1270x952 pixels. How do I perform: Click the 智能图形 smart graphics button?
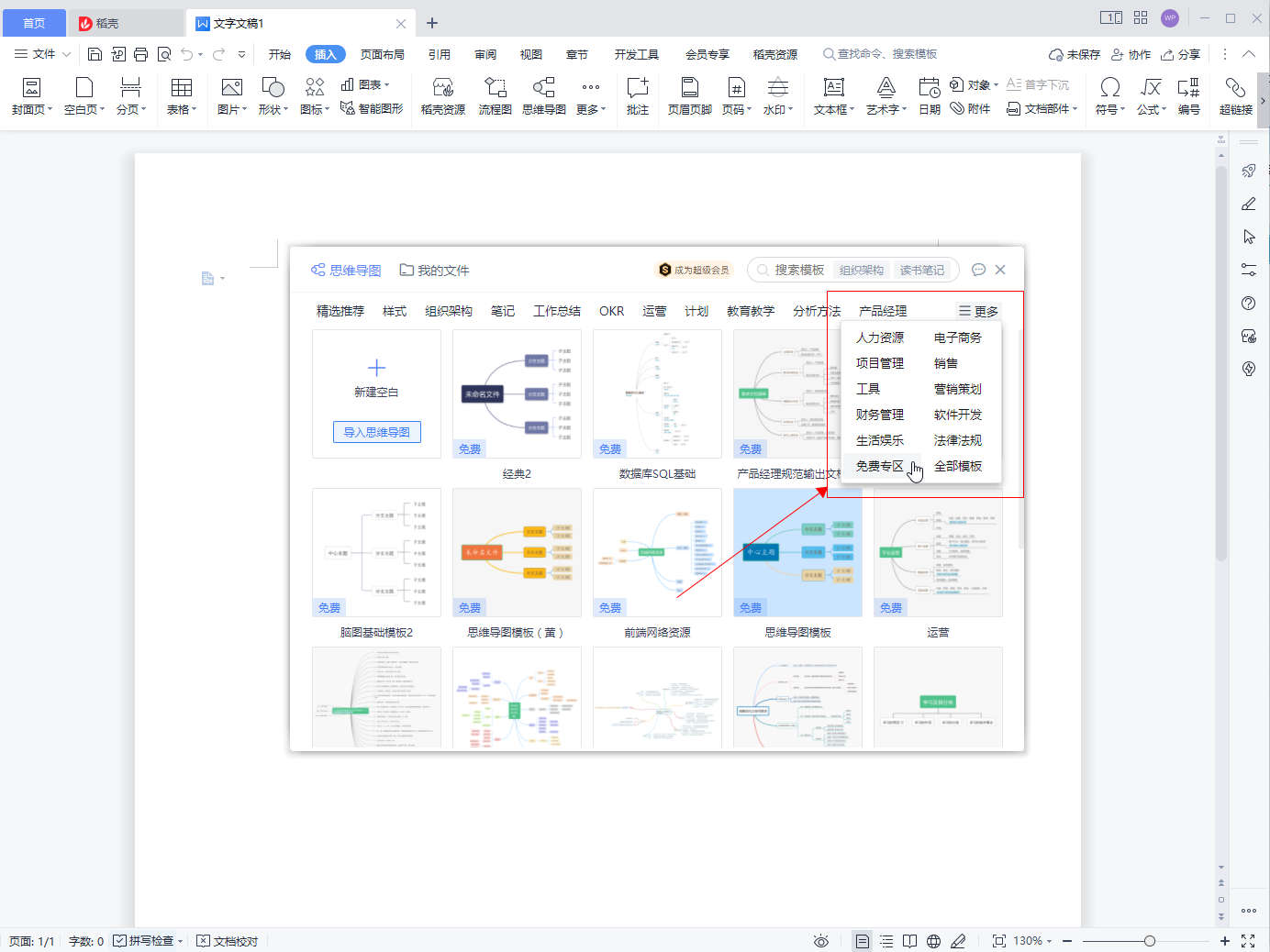click(372, 108)
